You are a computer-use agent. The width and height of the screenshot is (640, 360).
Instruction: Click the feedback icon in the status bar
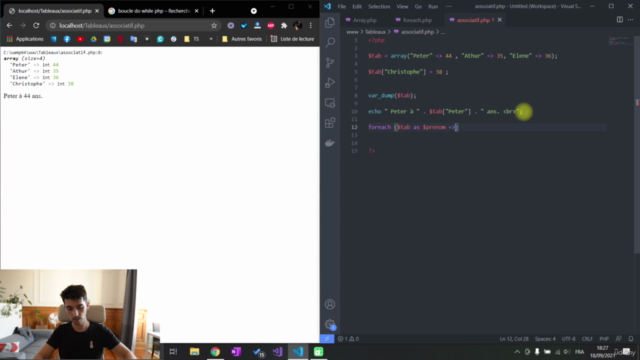tap(619, 339)
